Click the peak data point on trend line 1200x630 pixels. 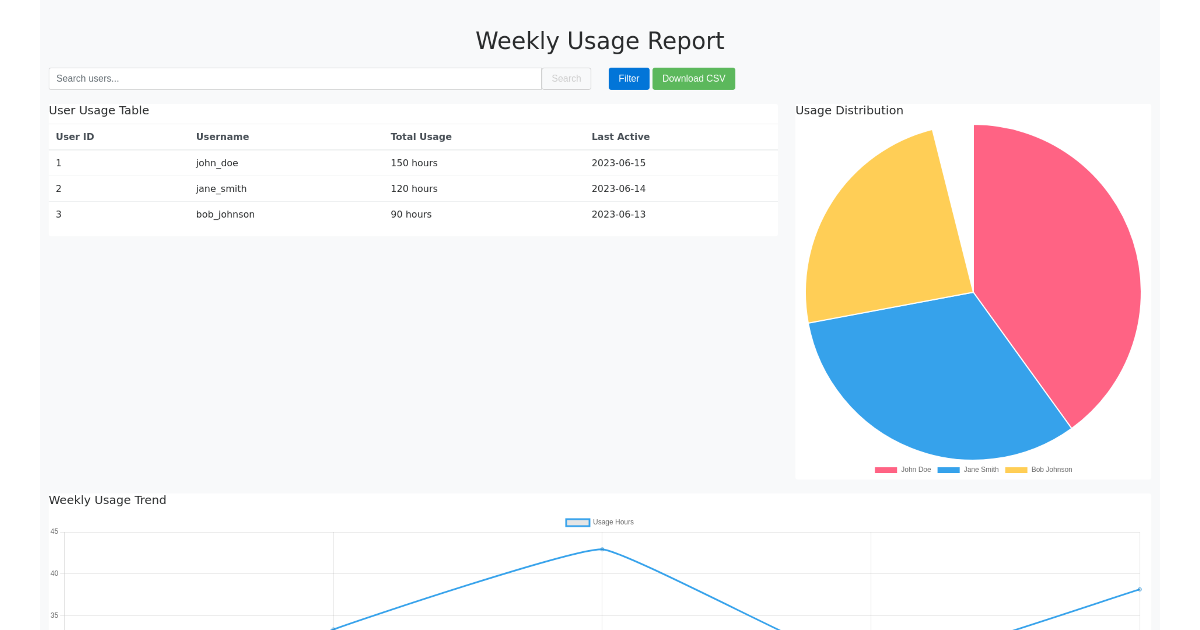[602, 549]
